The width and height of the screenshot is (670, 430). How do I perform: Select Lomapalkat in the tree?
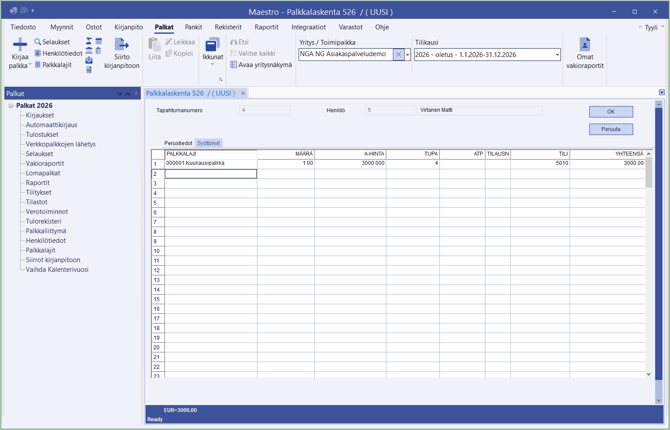(x=42, y=173)
